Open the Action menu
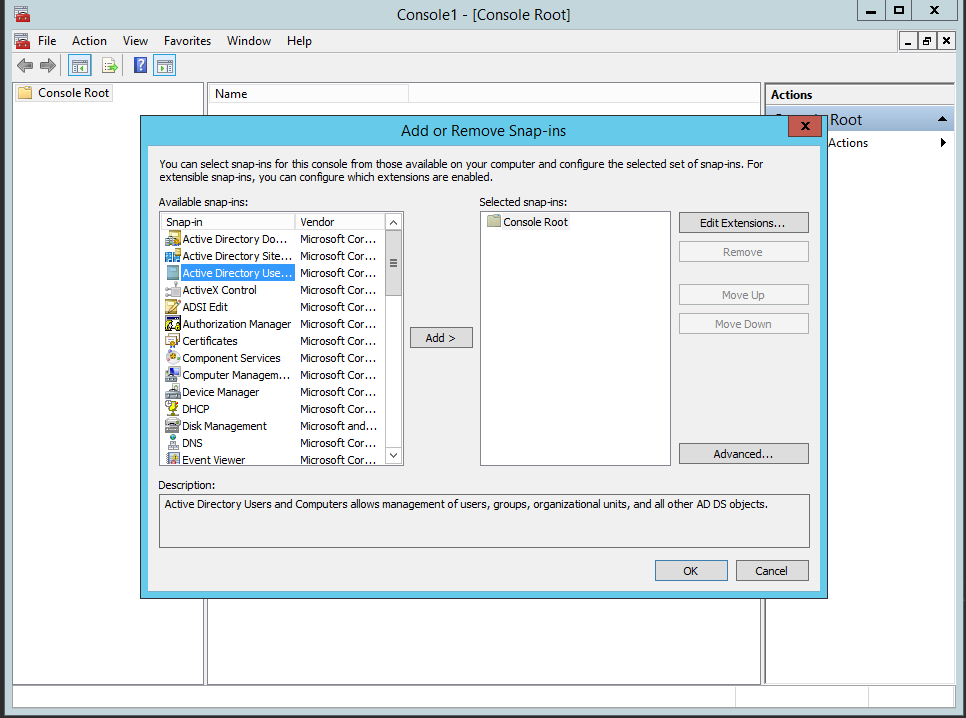The width and height of the screenshot is (966, 718). tap(89, 41)
